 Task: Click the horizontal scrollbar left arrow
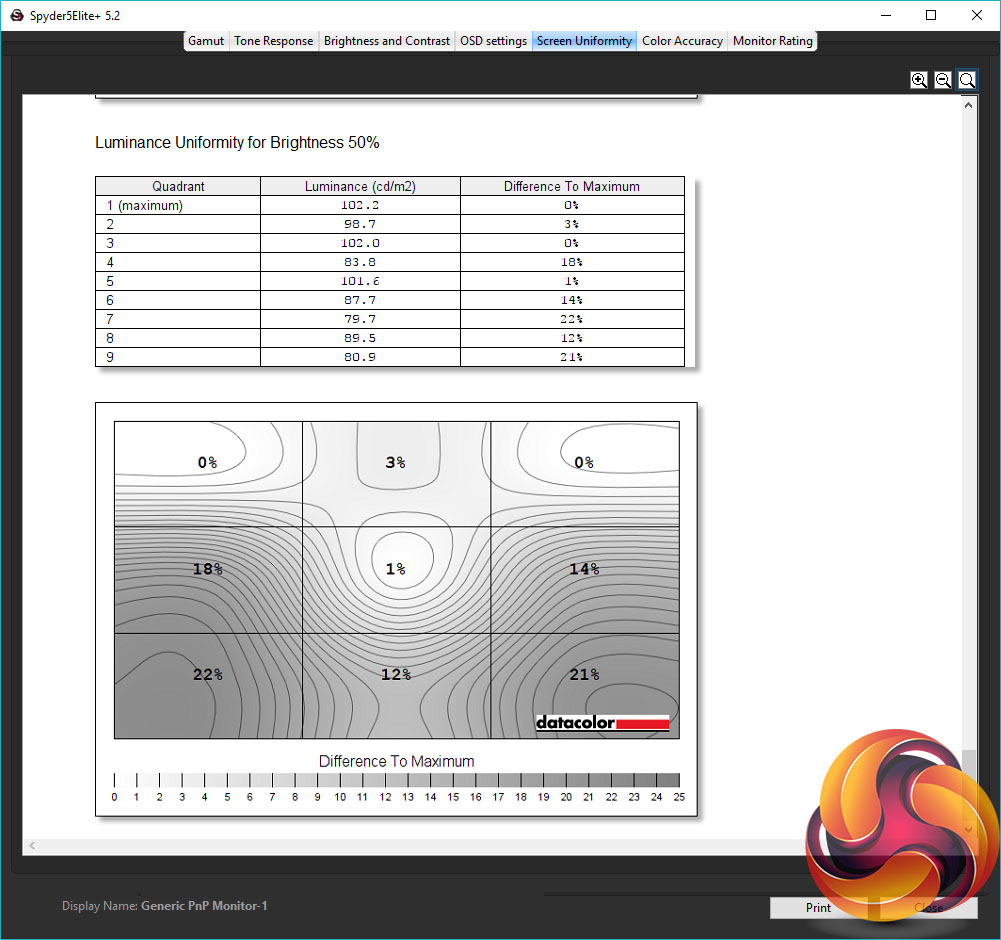[32, 845]
